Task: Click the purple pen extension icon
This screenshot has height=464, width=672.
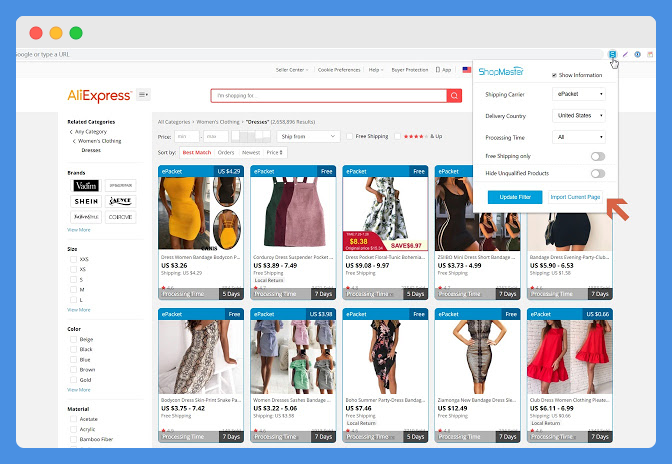Action: (x=625, y=54)
